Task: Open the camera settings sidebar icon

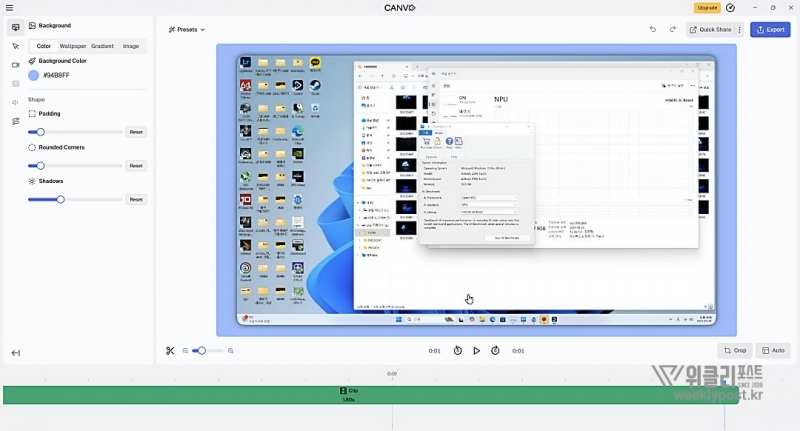Action: [x=15, y=65]
